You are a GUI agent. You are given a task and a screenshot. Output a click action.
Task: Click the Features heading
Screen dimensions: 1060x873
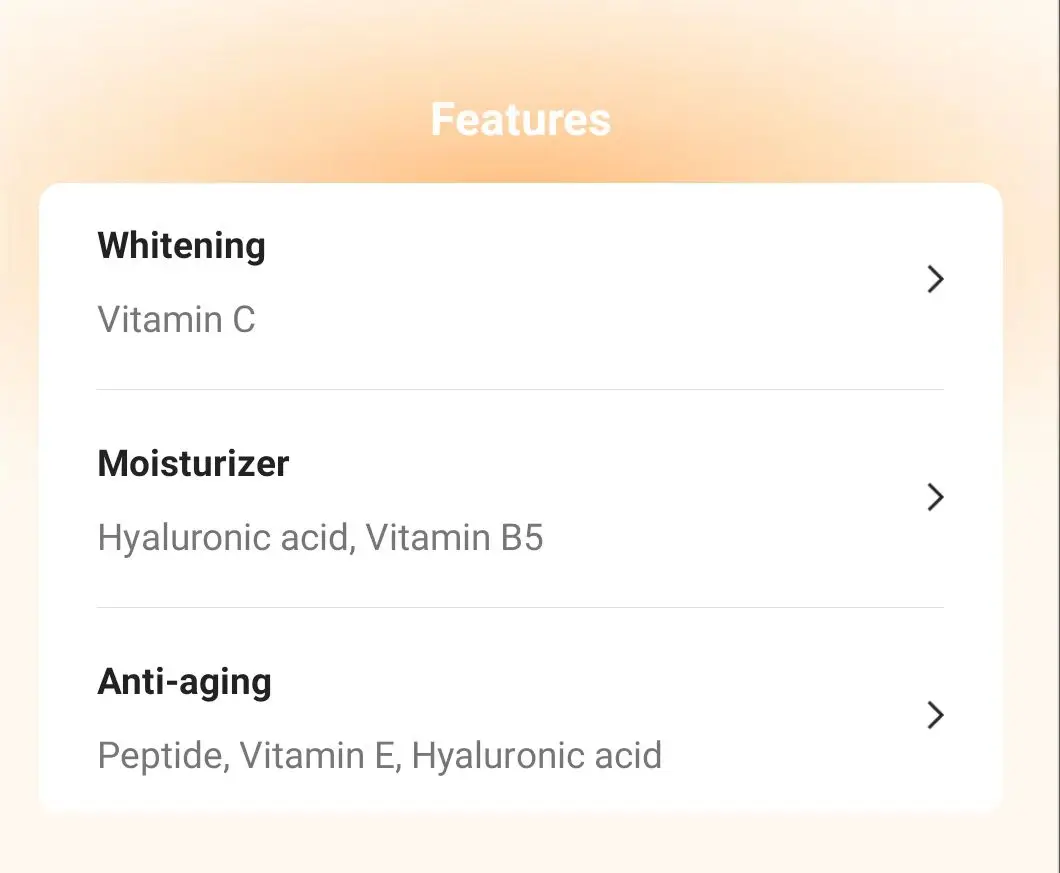[x=520, y=120]
